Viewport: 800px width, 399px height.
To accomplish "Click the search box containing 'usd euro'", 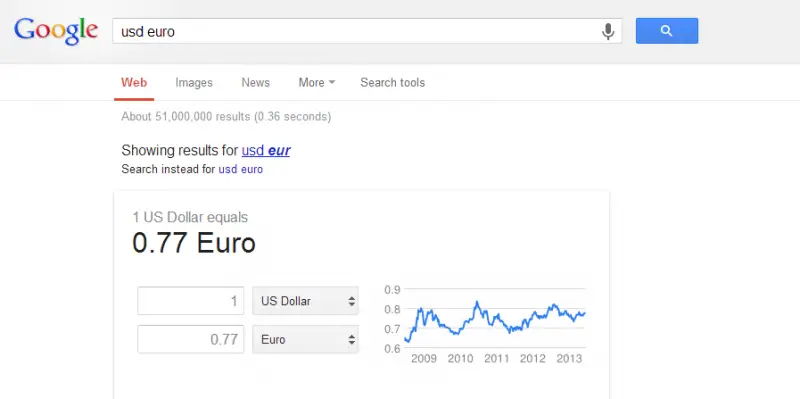I will tap(356, 31).
